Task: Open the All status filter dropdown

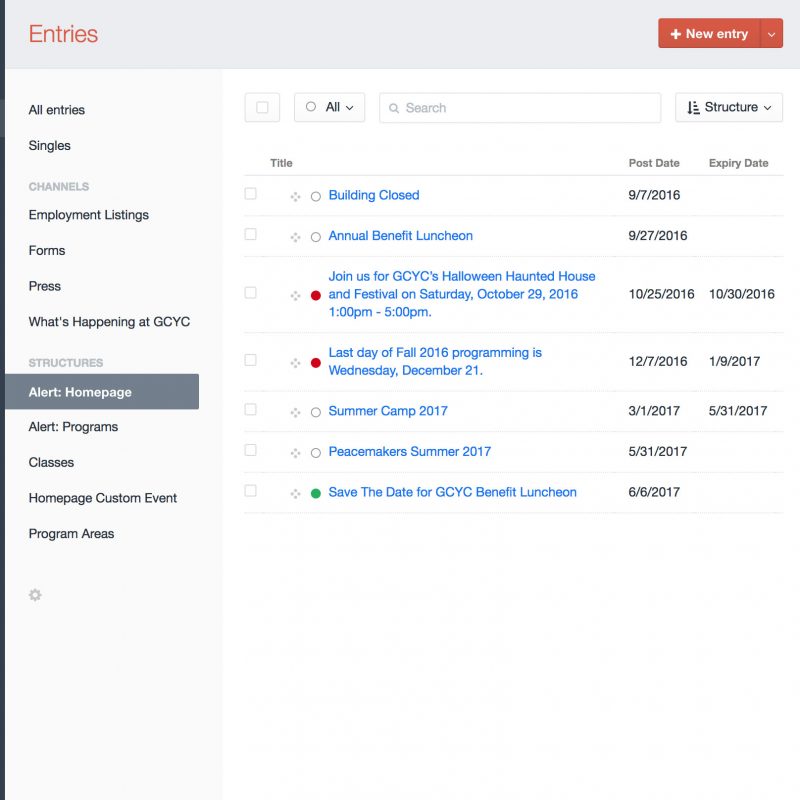Action: click(x=329, y=108)
